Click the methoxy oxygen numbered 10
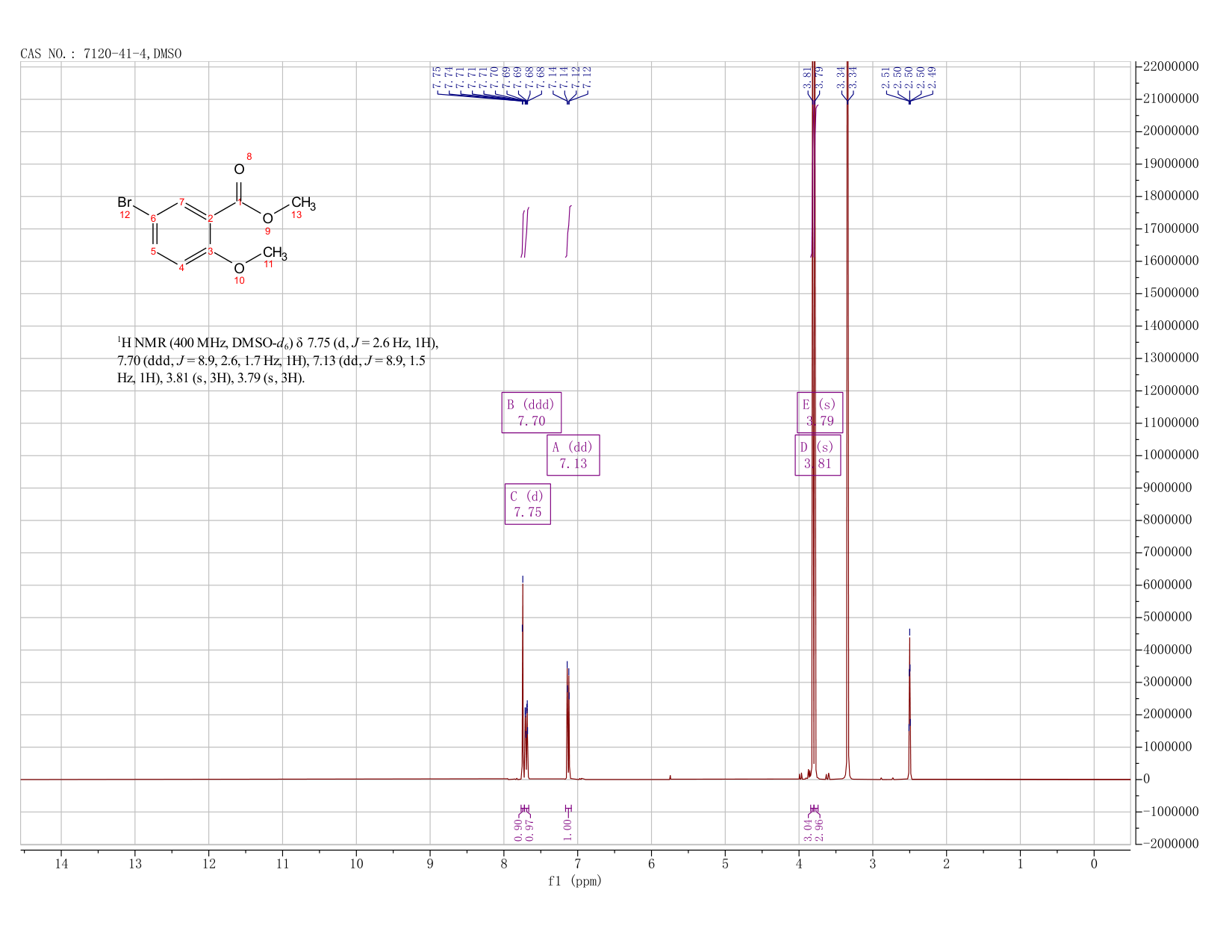 tap(239, 269)
